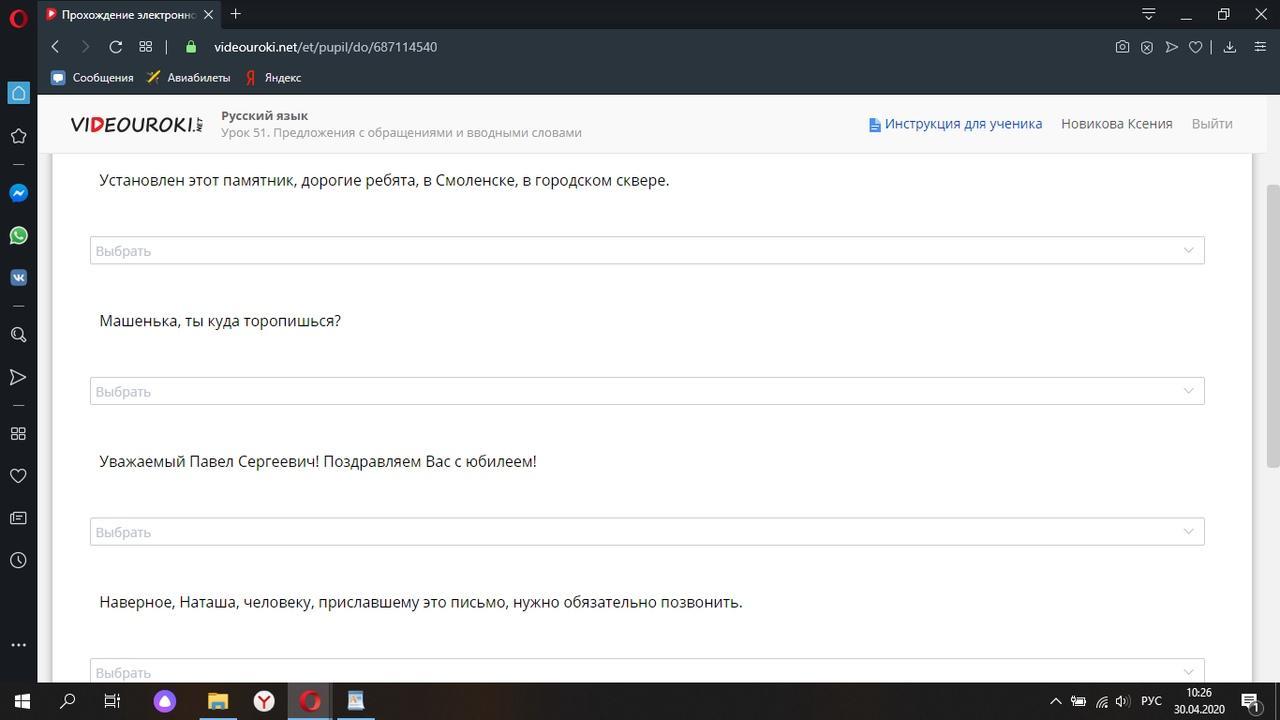This screenshot has height=720, width=1280.
Task: Expand dropdown under Наташа sentence
Action: click(x=647, y=671)
